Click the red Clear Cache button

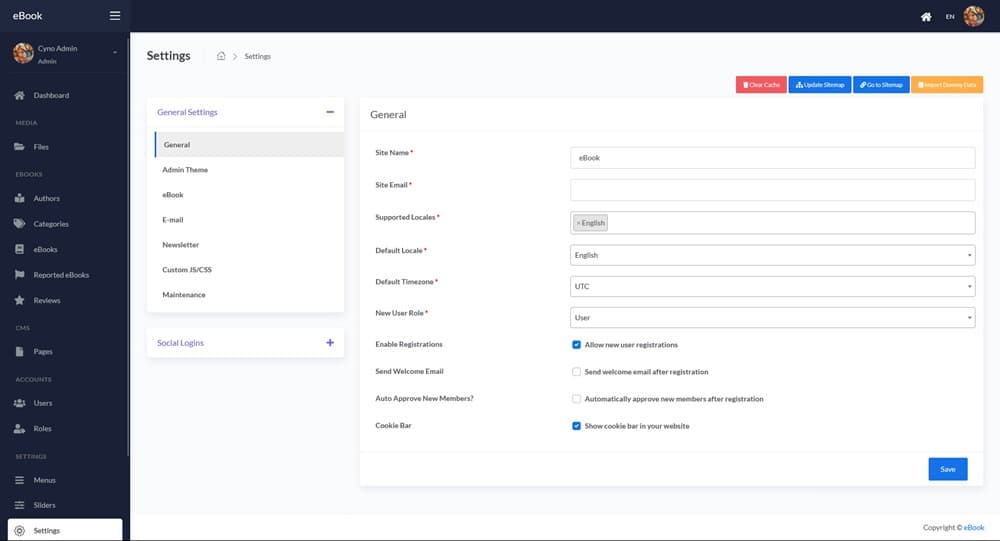coord(761,85)
